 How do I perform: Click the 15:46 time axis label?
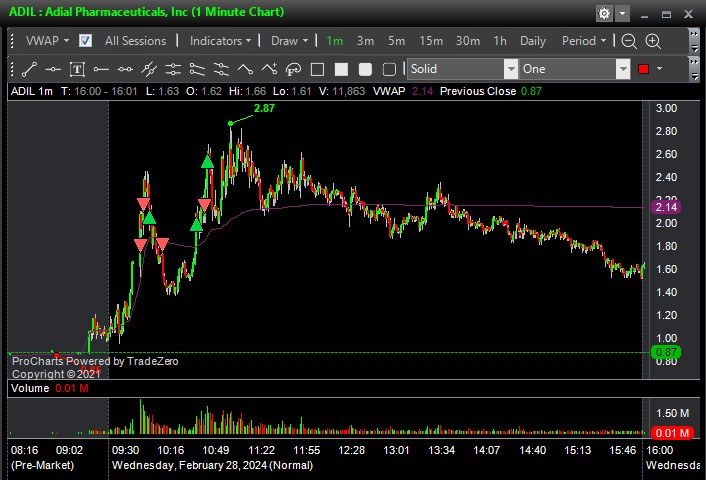622,450
